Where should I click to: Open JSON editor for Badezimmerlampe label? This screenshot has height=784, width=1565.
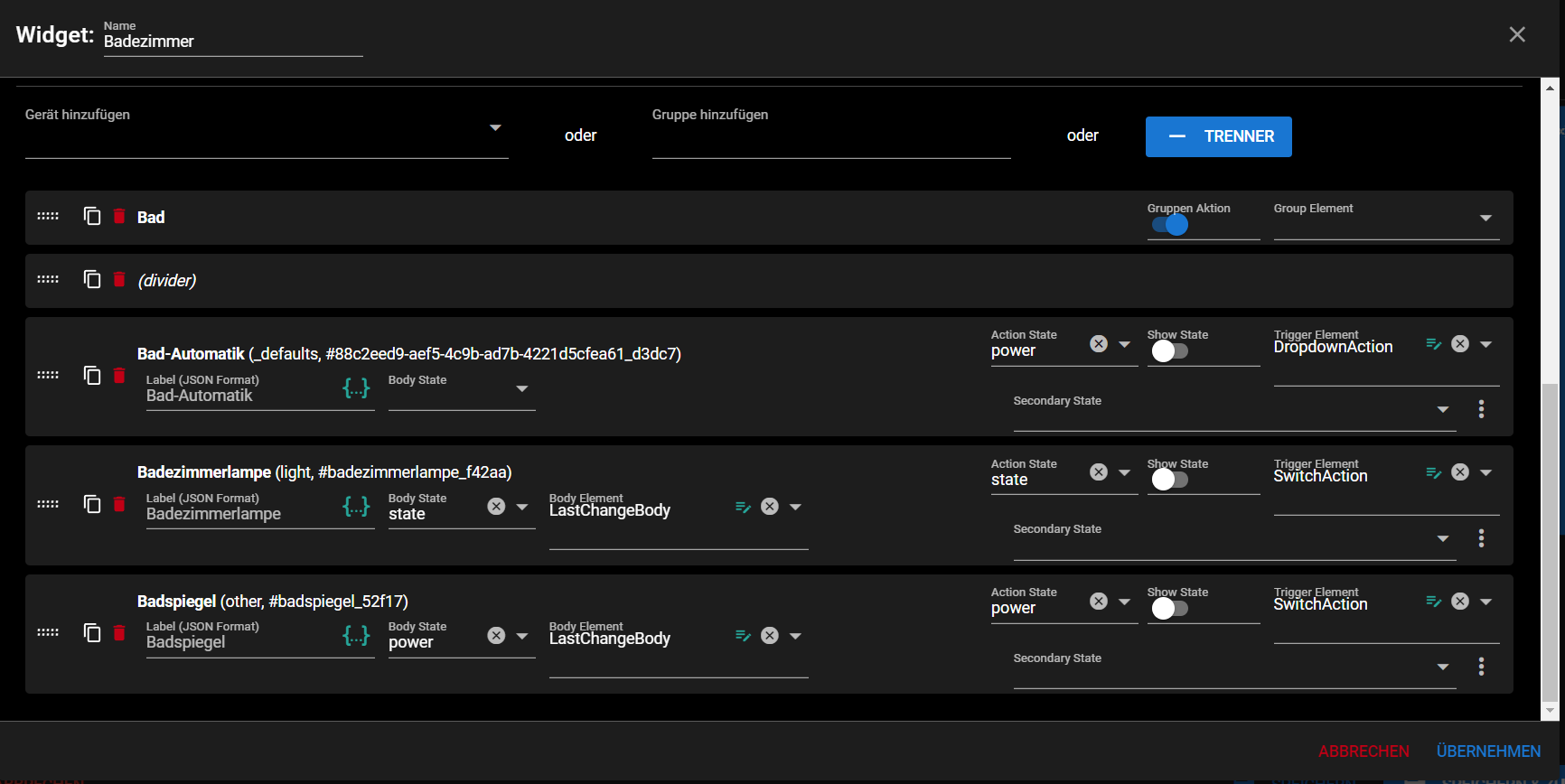coord(356,507)
